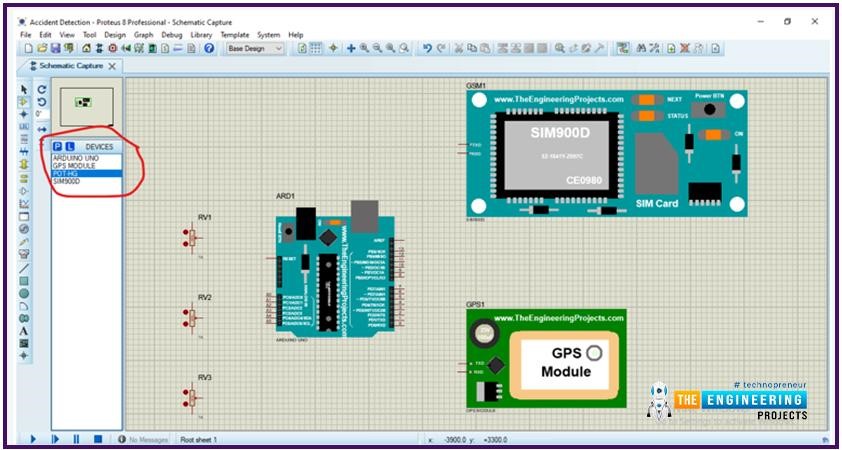Image resolution: width=842 pixels, height=450 pixels.
Task: Pause the simulation
Action: click(x=76, y=439)
